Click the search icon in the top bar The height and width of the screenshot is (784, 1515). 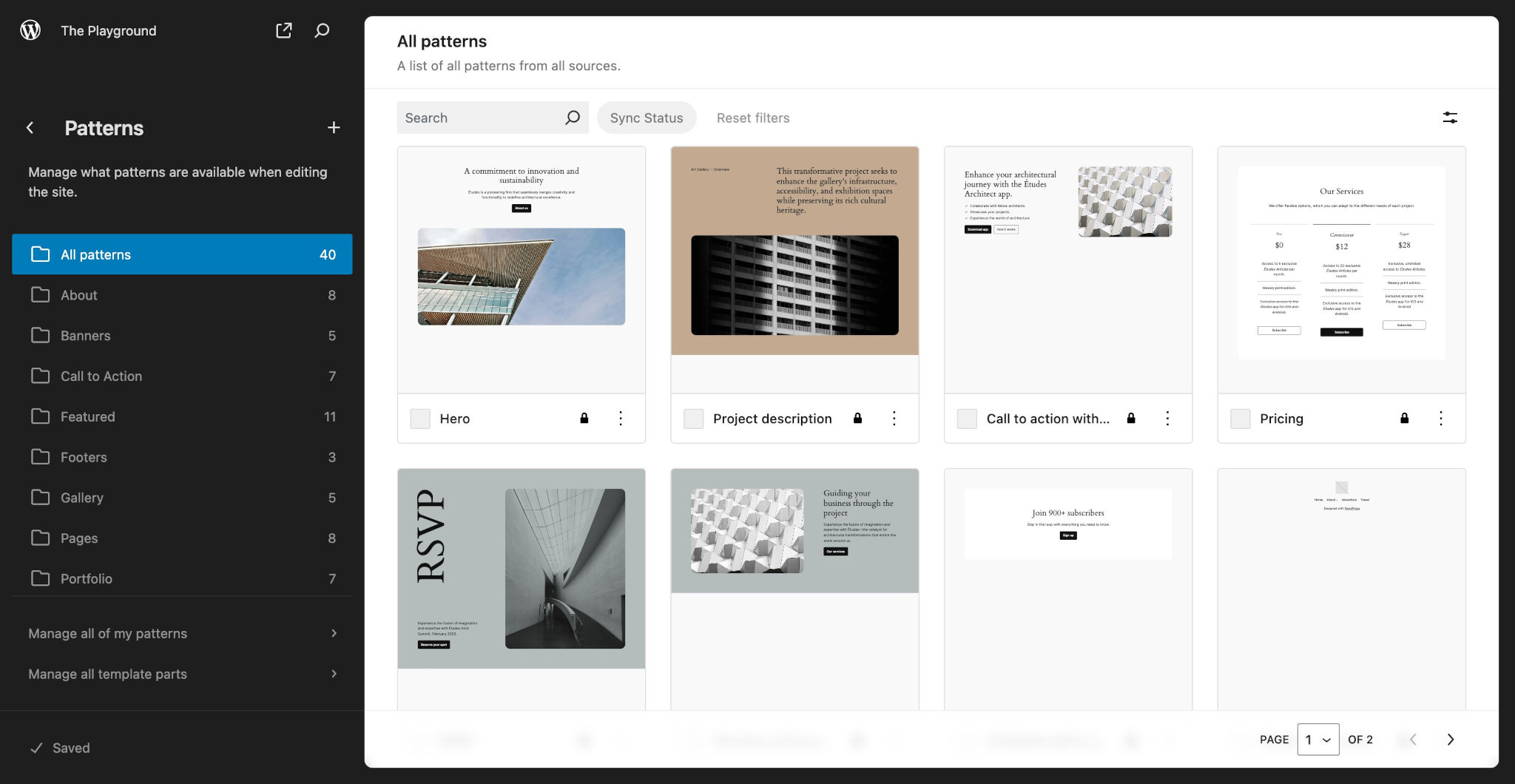click(x=322, y=30)
